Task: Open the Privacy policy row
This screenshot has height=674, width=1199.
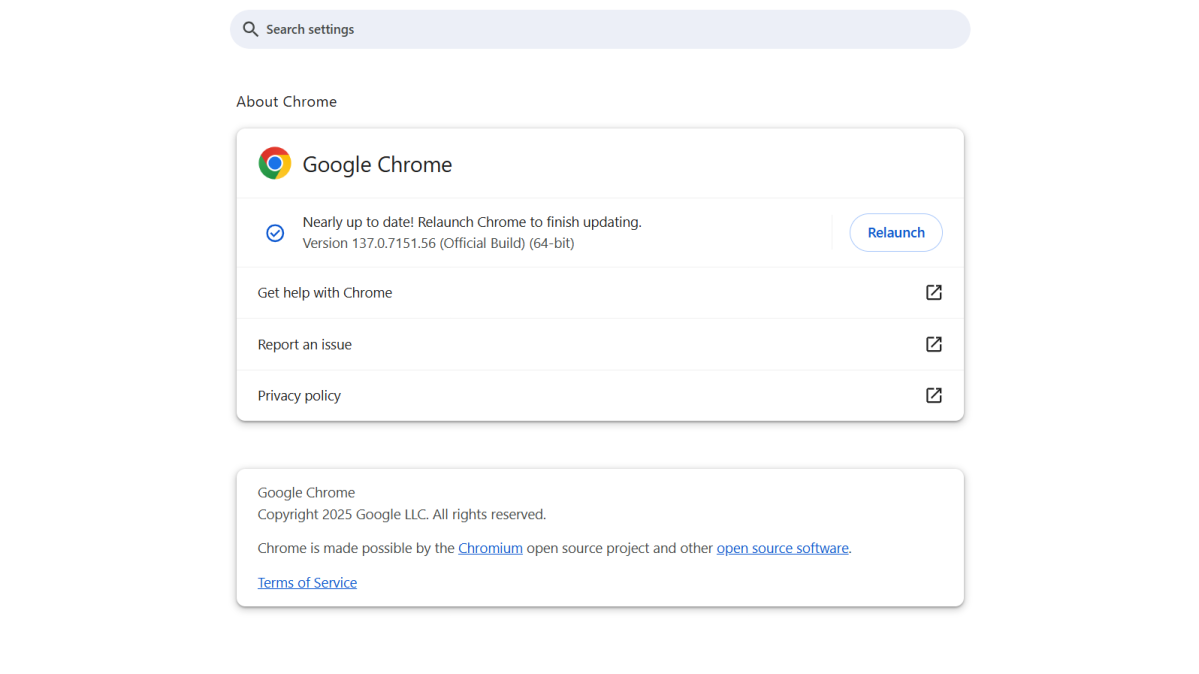Action: 600,396
